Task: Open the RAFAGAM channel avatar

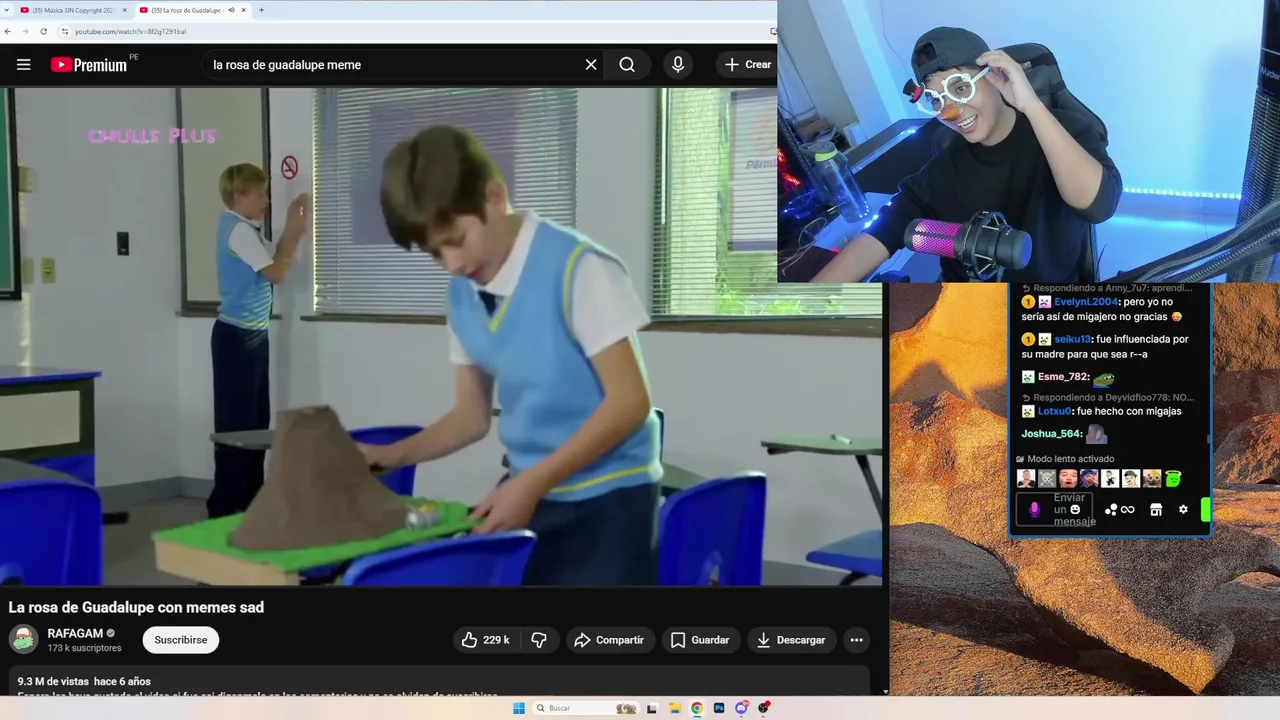Action: point(23,640)
